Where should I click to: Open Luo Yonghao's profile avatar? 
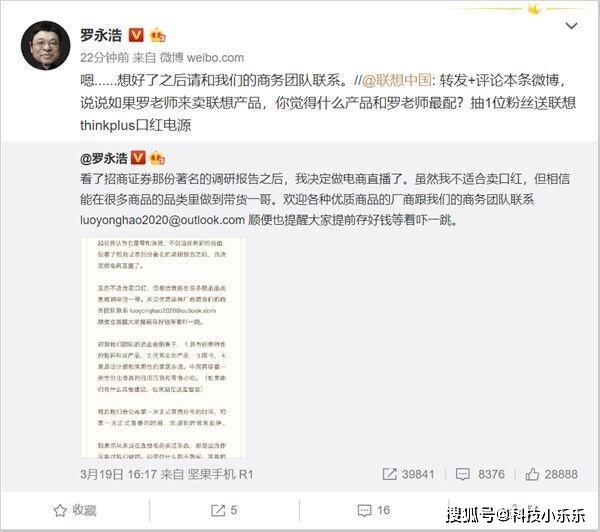point(46,46)
